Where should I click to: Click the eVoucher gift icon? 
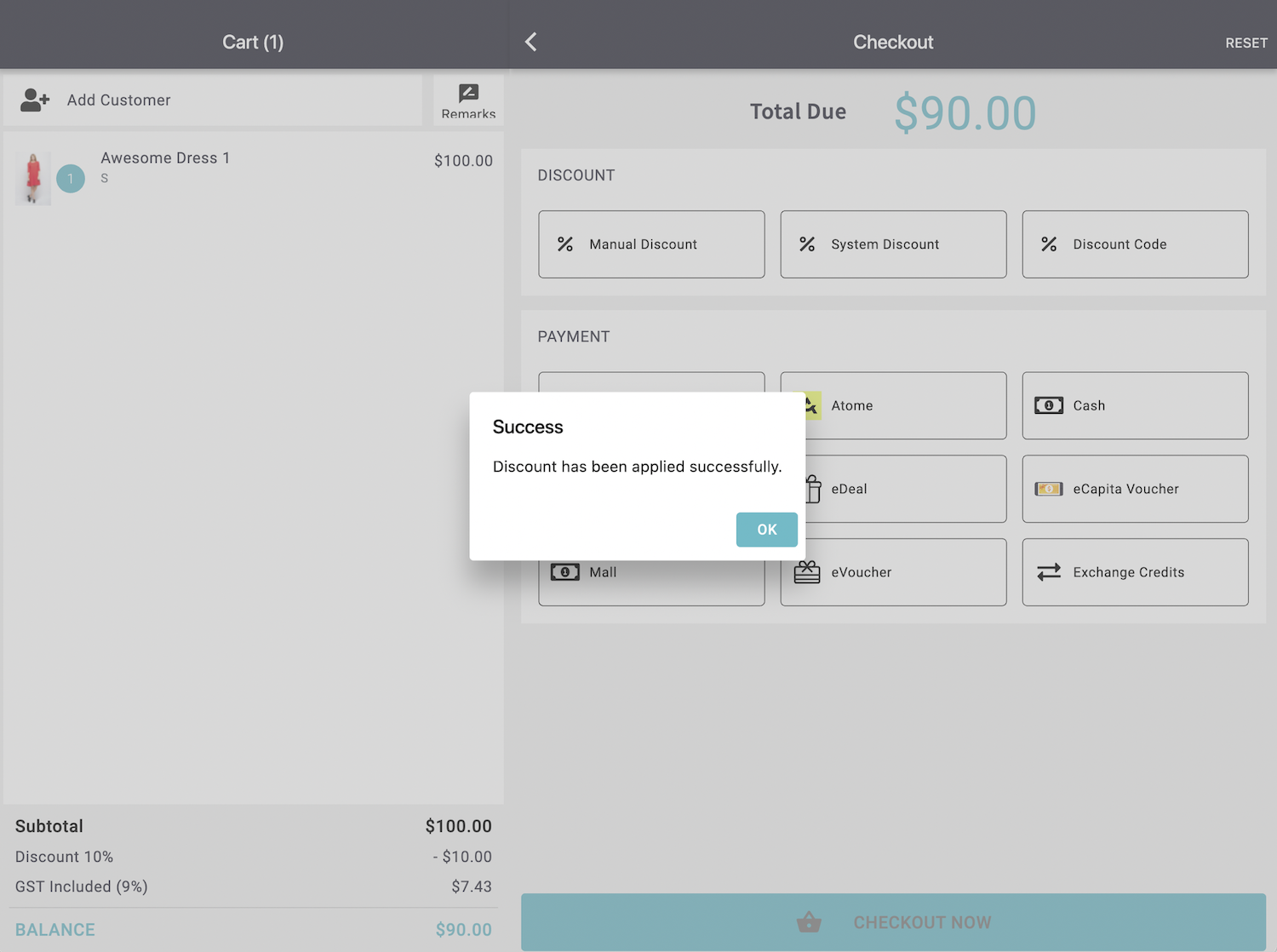(x=807, y=572)
